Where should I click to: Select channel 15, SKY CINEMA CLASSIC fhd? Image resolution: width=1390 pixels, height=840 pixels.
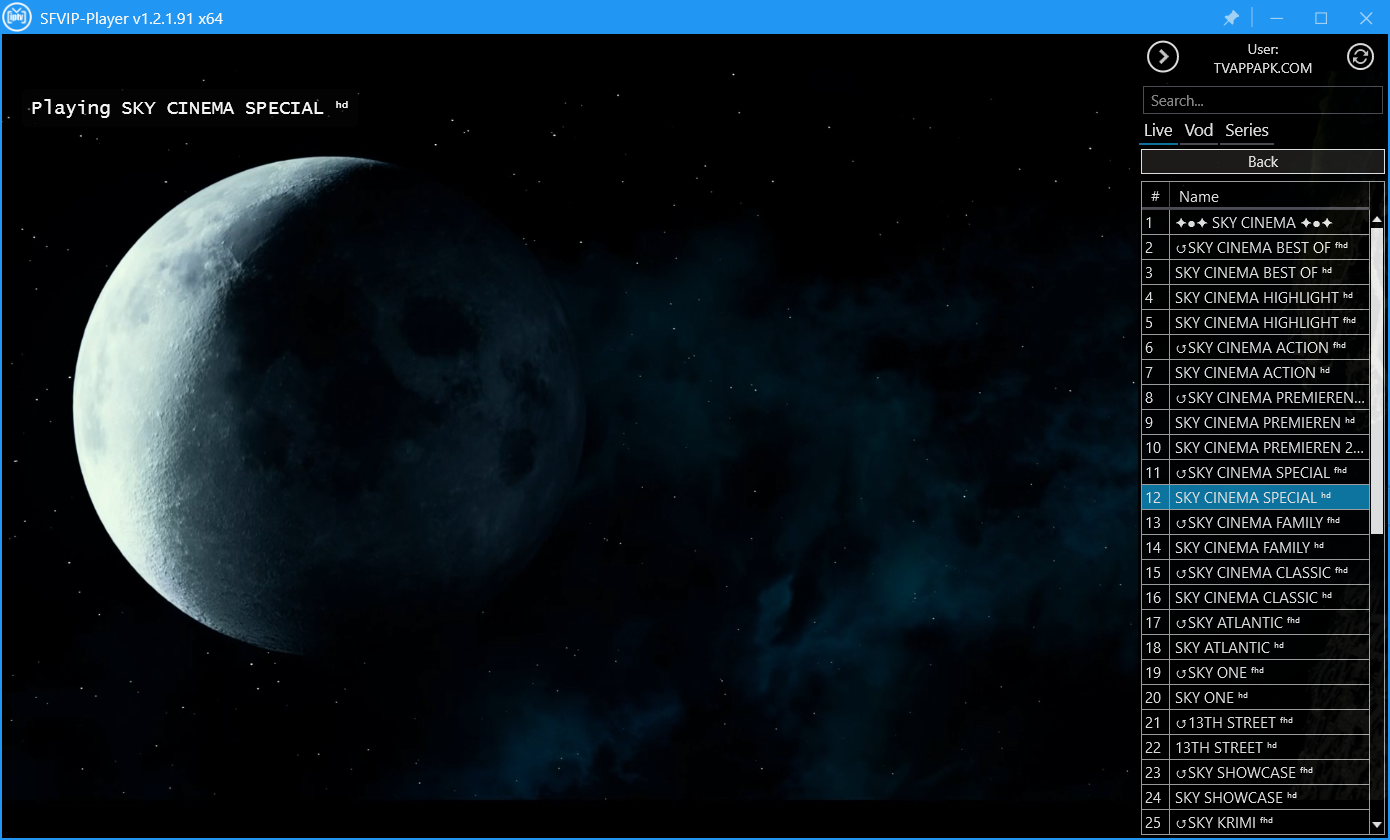1256,573
